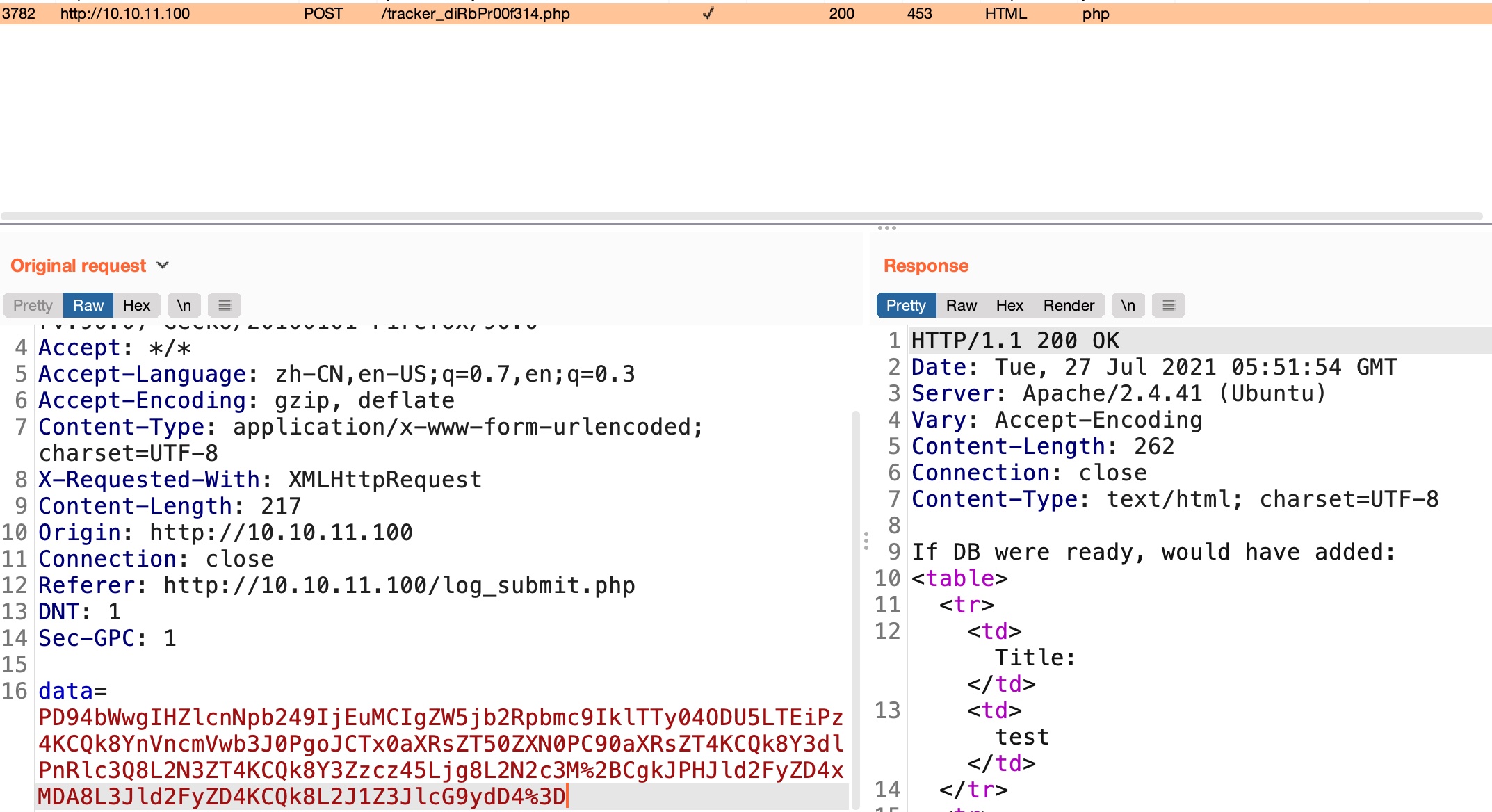Open Hex view of the response
Image resolution: width=1492 pixels, height=812 pixels.
(1009, 305)
